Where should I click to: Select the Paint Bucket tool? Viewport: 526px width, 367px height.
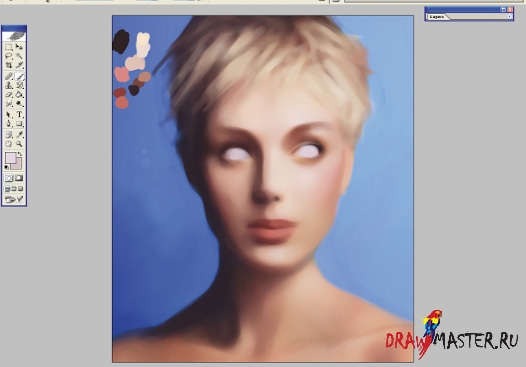point(19,94)
